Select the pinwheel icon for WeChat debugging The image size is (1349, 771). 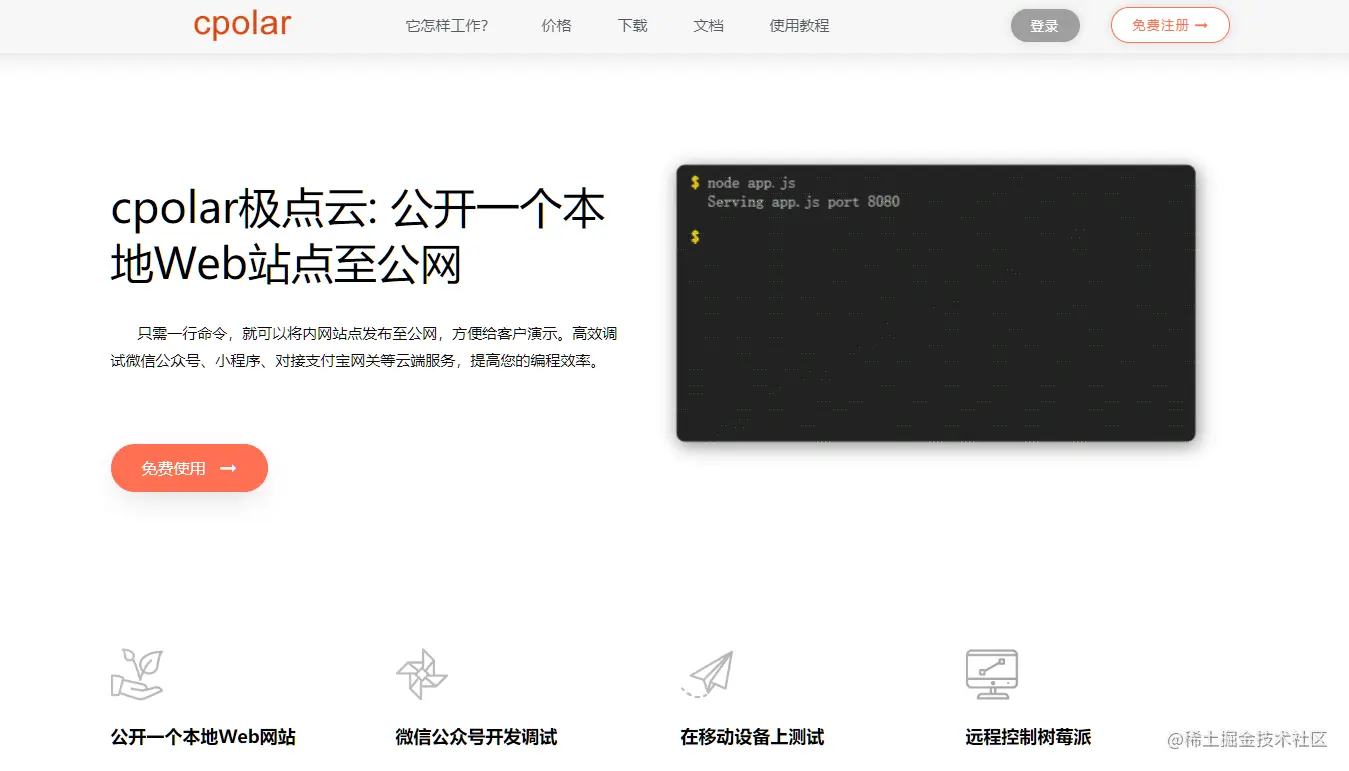point(420,672)
